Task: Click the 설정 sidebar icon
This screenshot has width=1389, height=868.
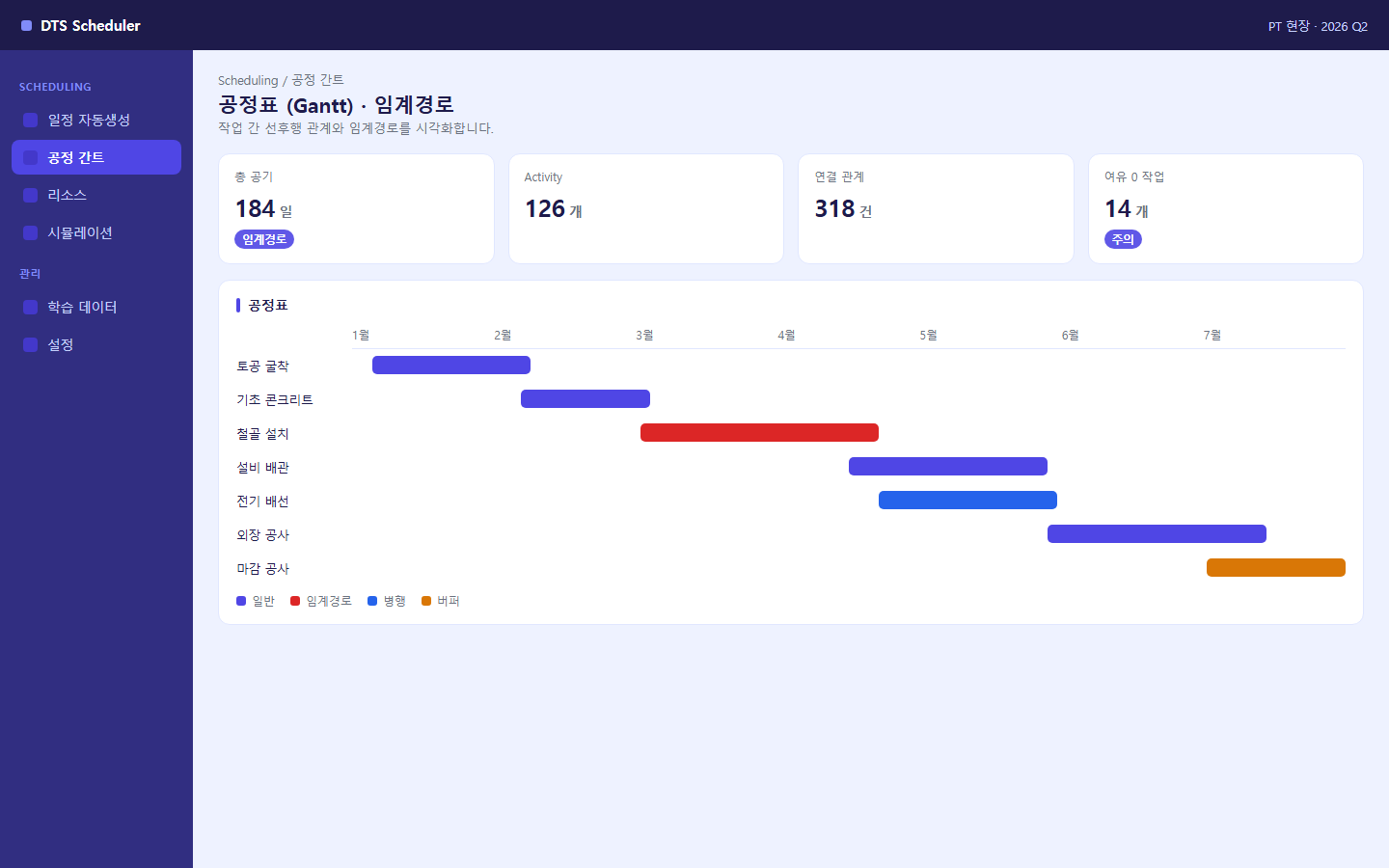Action: click(30, 344)
